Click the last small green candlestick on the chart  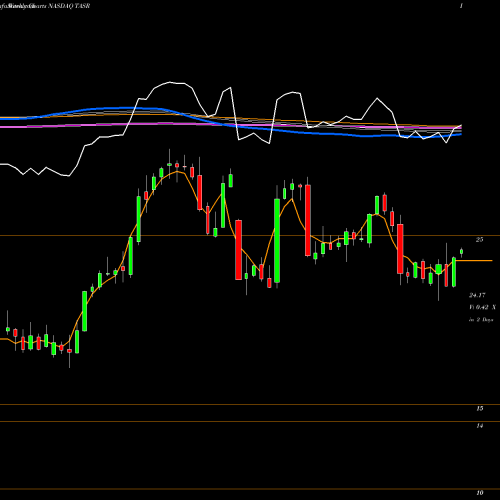click(462, 252)
